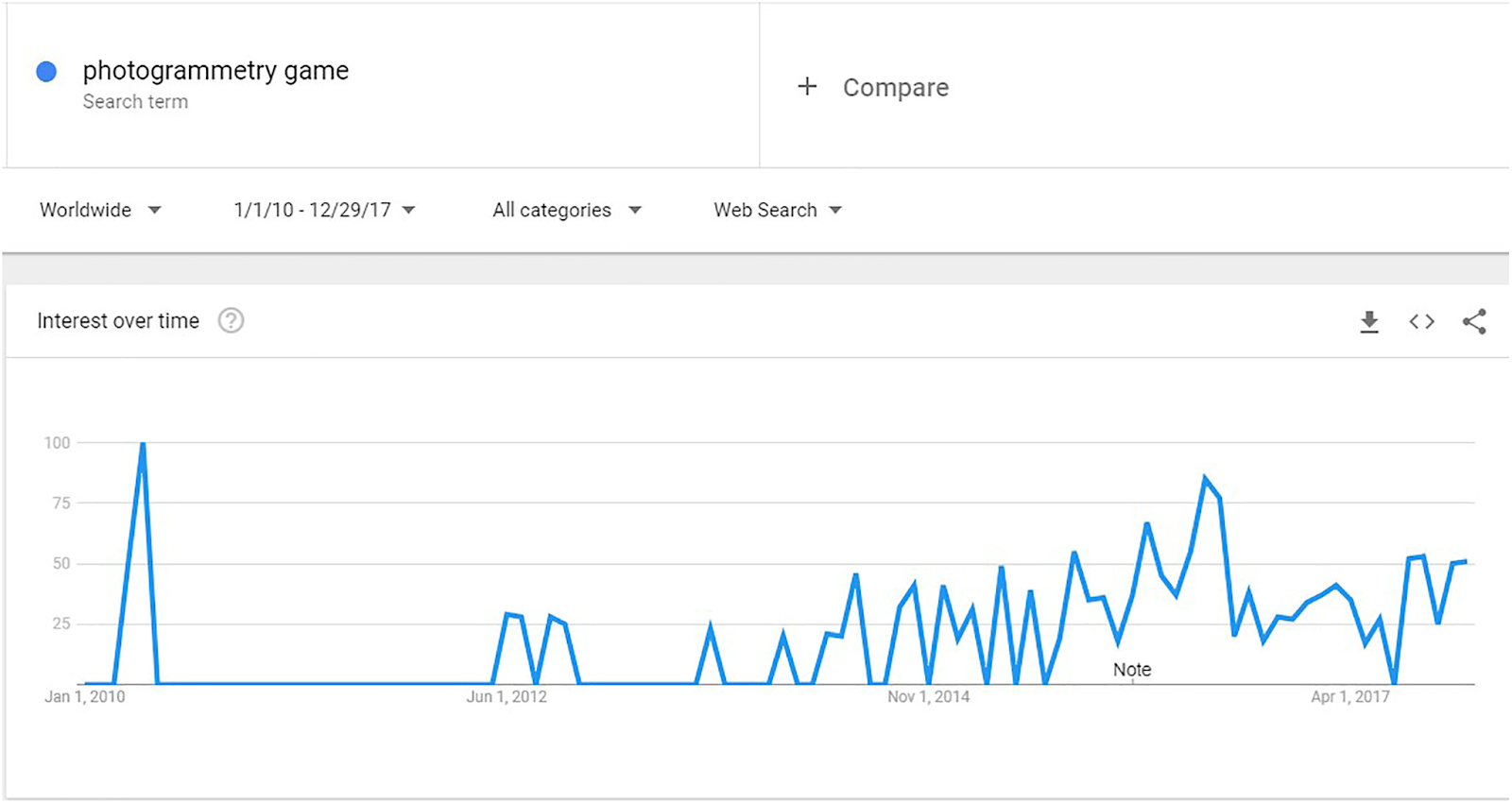This screenshot has height=803, width=1512.
Task: Open the Interest over time help icon
Action: tap(231, 321)
